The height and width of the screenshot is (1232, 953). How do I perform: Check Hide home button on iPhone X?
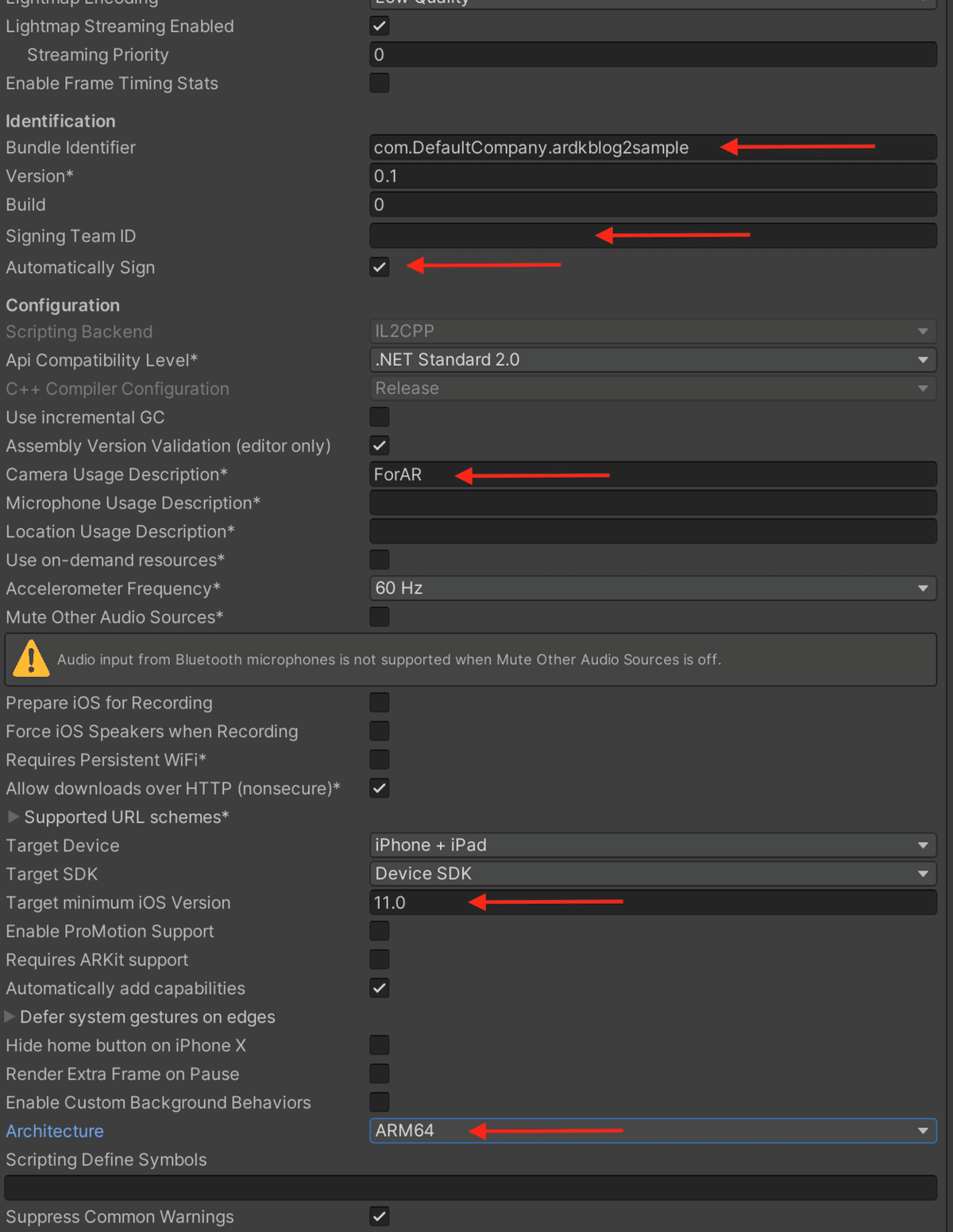point(380,1045)
